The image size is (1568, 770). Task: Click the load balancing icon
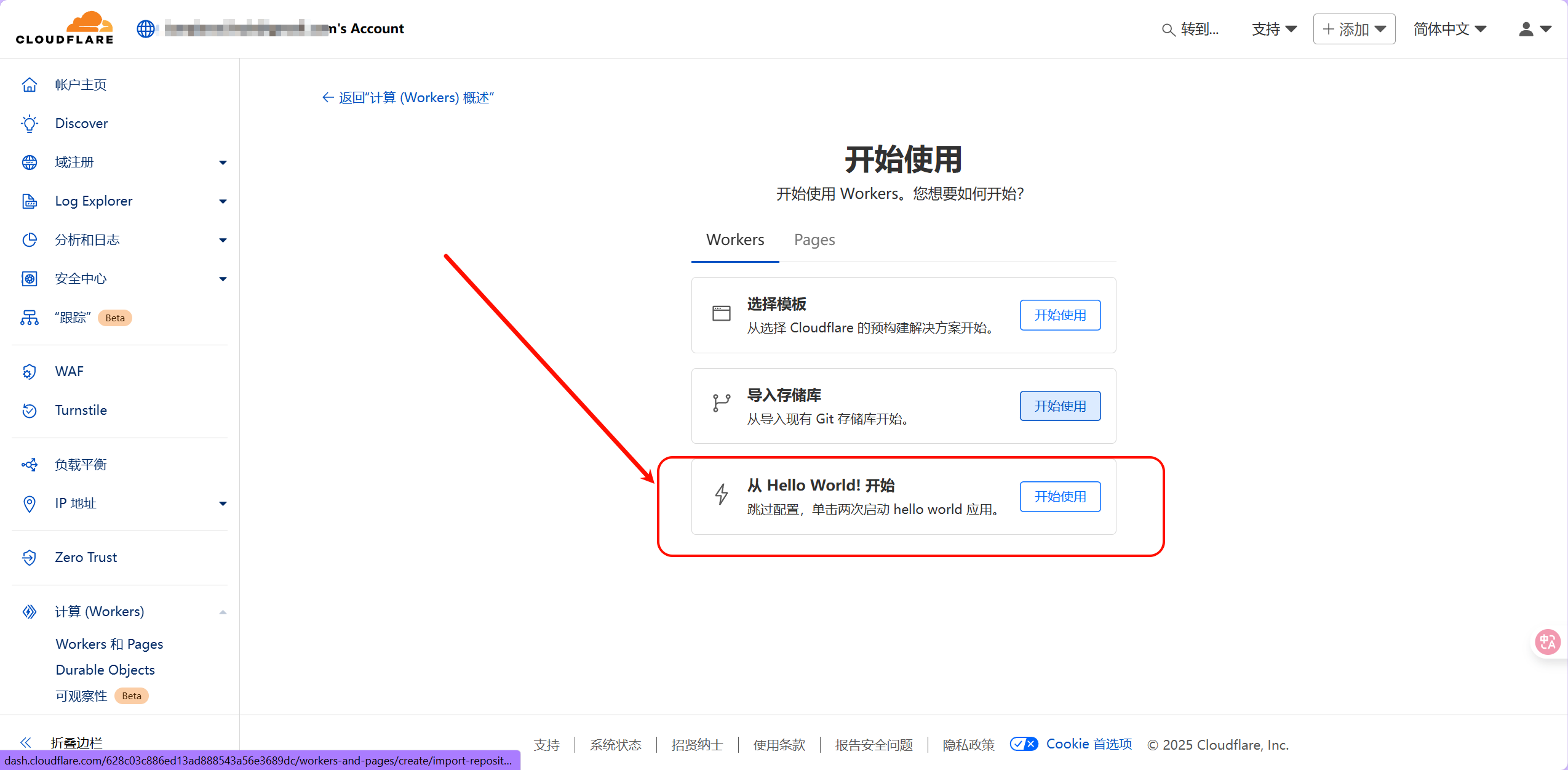(x=30, y=465)
